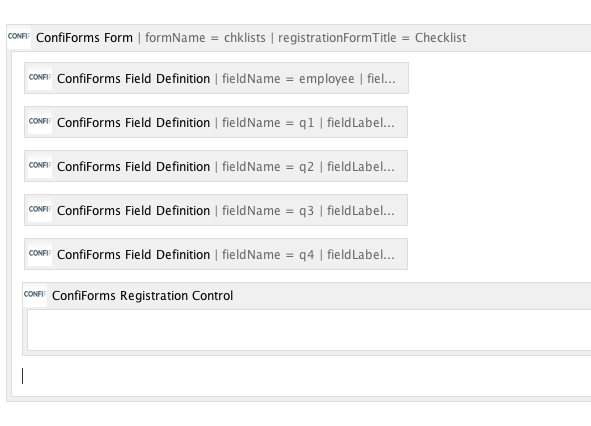The width and height of the screenshot is (591, 426).
Task: Click the registrationFormTitle = Checklist parameter
Action: coord(372,38)
